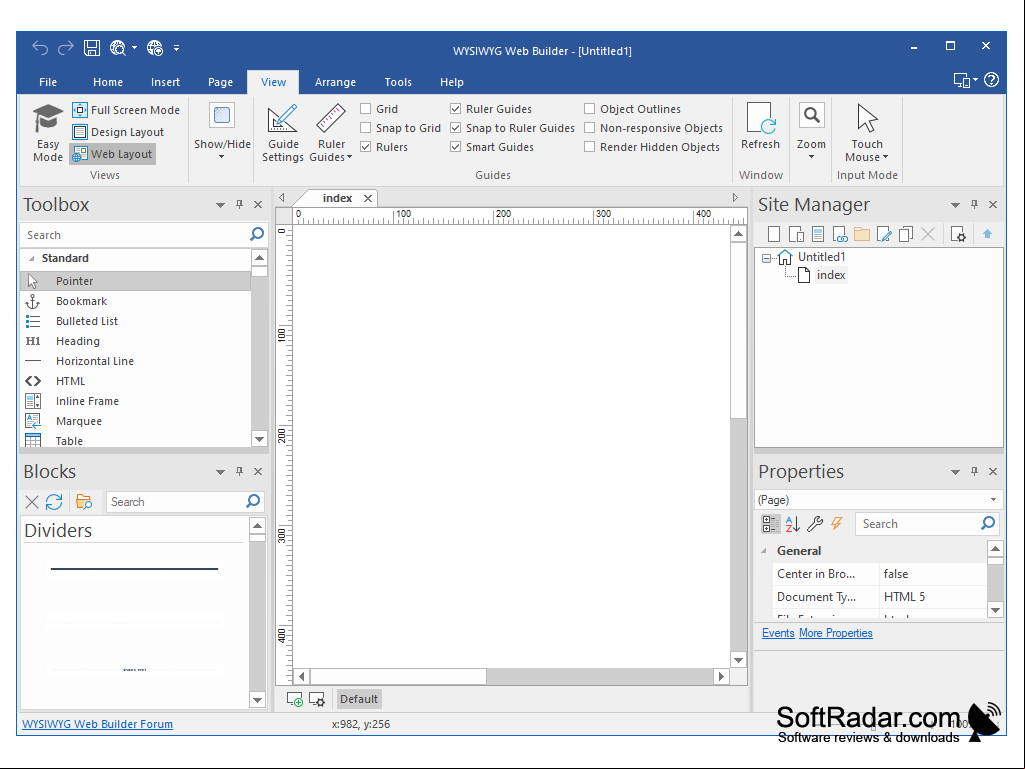Screen dimensions: 1025x769
Task: Add a responsive page with the device icon
Action: pos(796,234)
